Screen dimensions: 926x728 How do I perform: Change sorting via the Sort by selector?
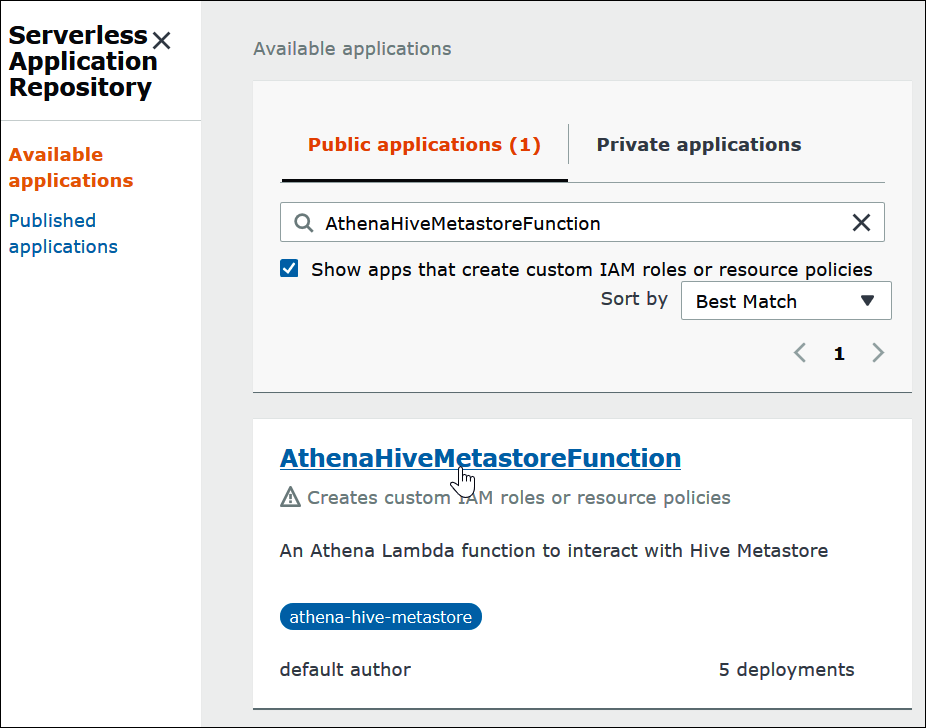(786, 300)
